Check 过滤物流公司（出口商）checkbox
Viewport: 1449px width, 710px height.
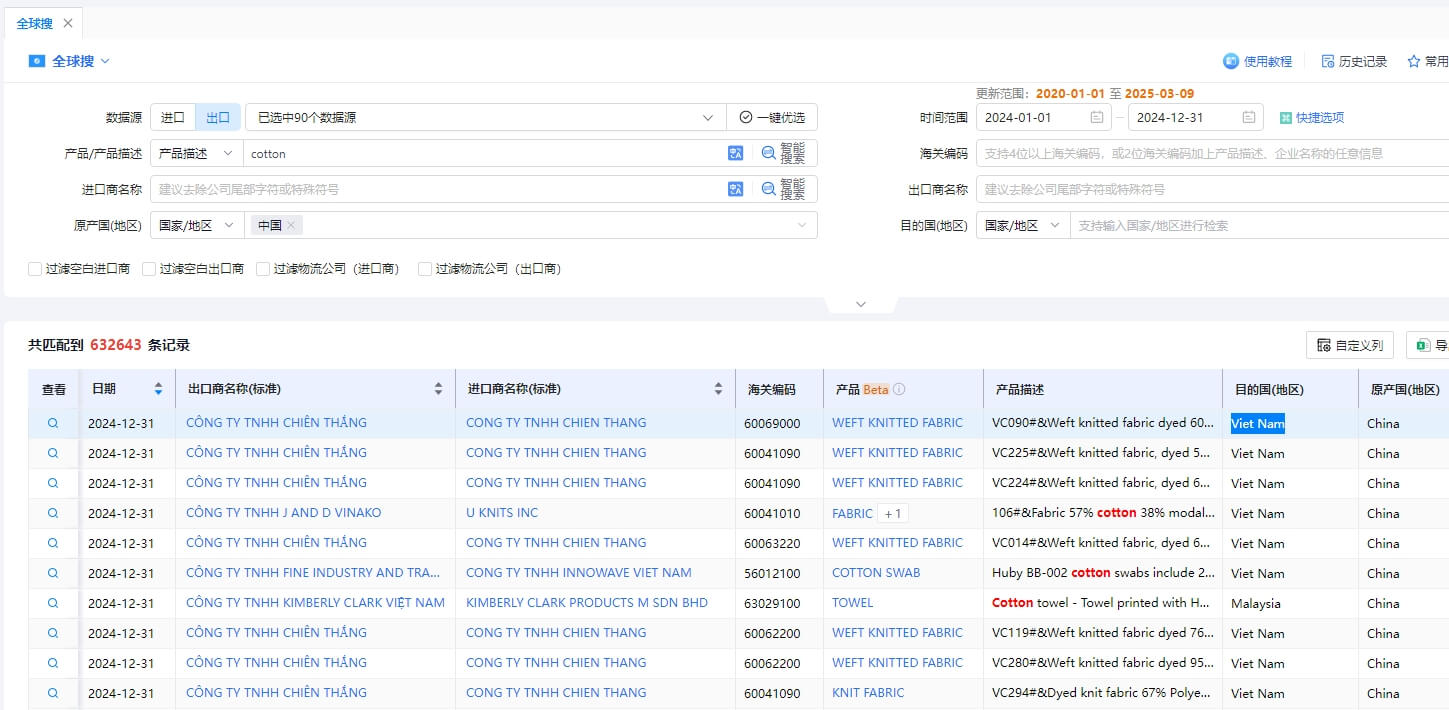[425, 269]
